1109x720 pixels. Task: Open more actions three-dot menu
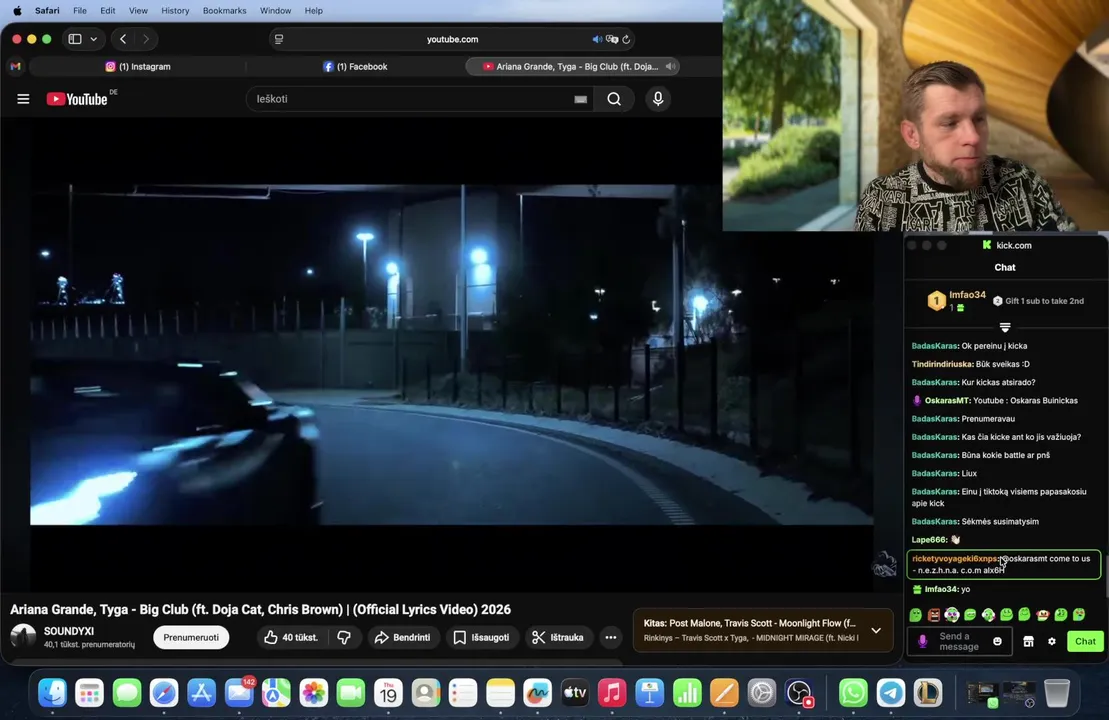pyautogui.click(x=610, y=637)
